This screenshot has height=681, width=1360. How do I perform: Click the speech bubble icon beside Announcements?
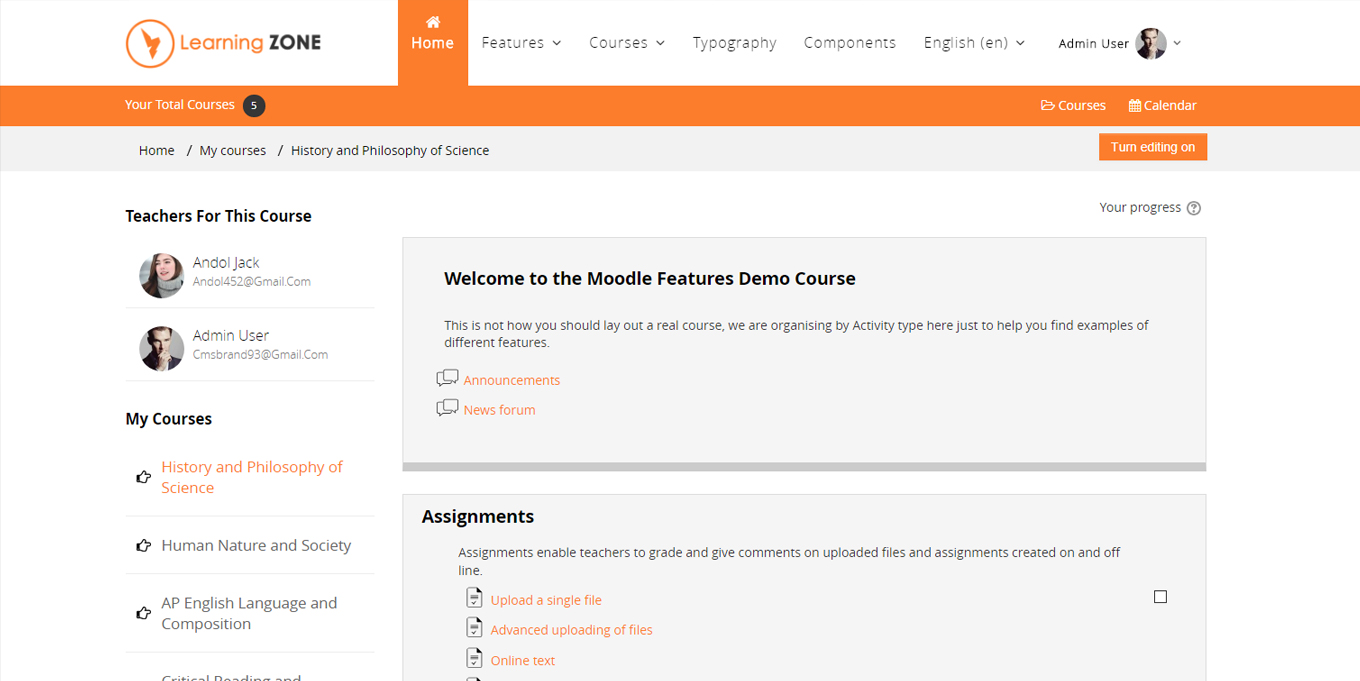coord(447,377)
